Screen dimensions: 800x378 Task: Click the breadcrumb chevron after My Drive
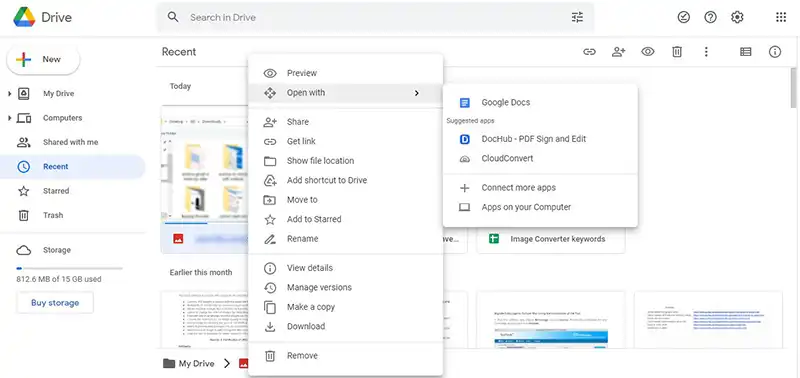(227, 363)
